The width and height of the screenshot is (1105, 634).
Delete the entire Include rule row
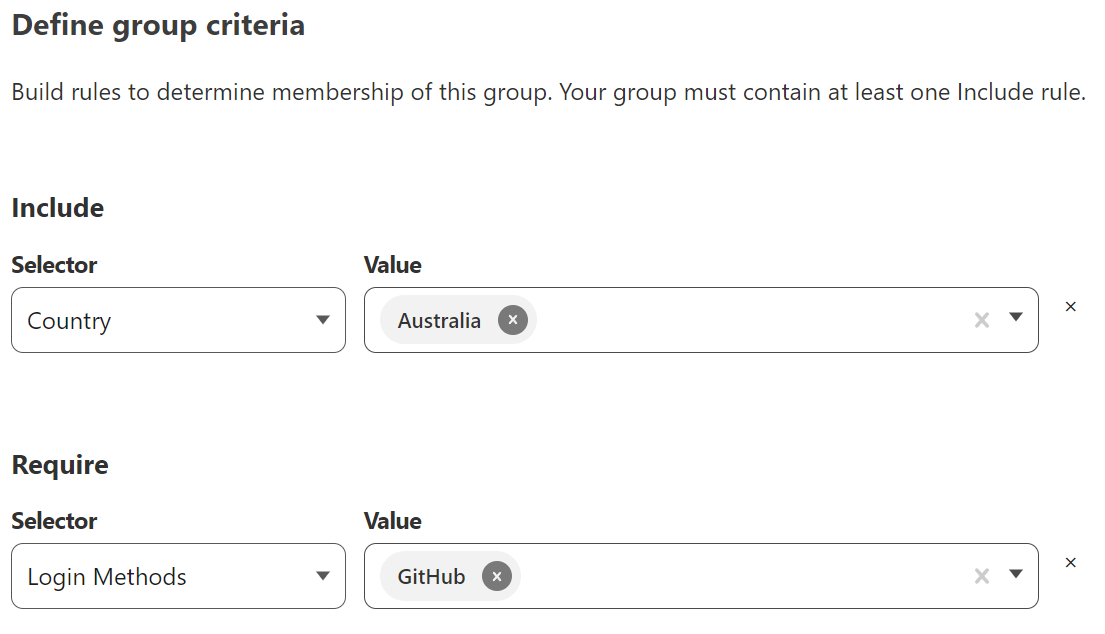point(1070,306)
